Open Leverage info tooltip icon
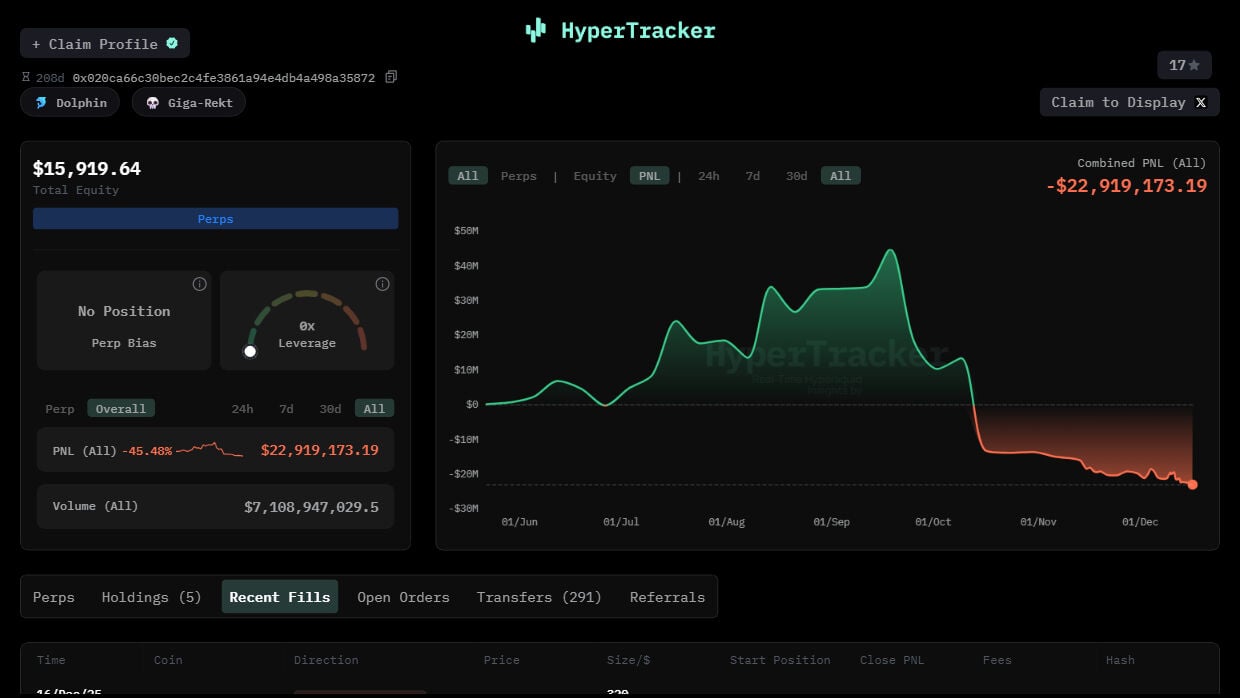 coord(382,284)
